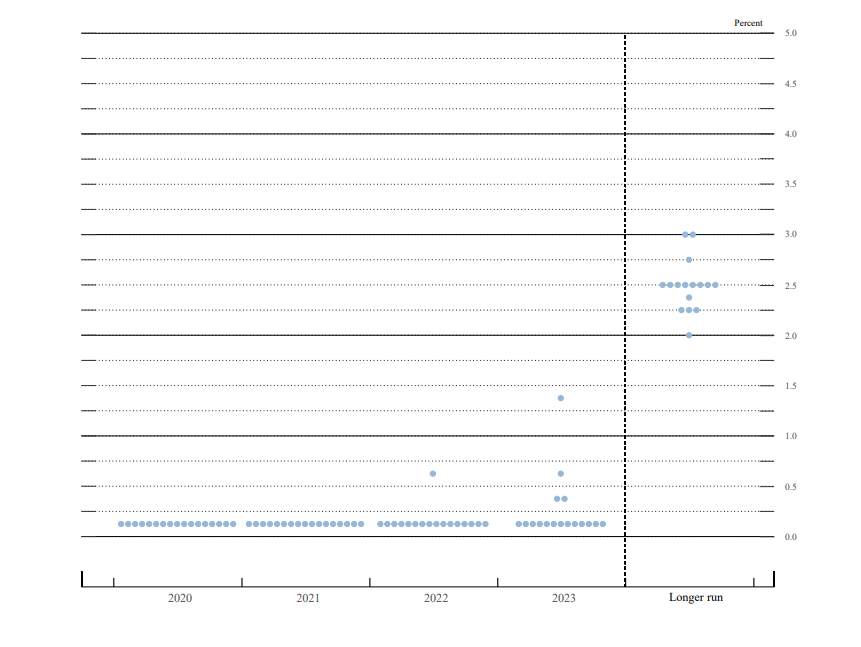Click the 2023 x-axis label
The image size is (861, 647).
563,598
